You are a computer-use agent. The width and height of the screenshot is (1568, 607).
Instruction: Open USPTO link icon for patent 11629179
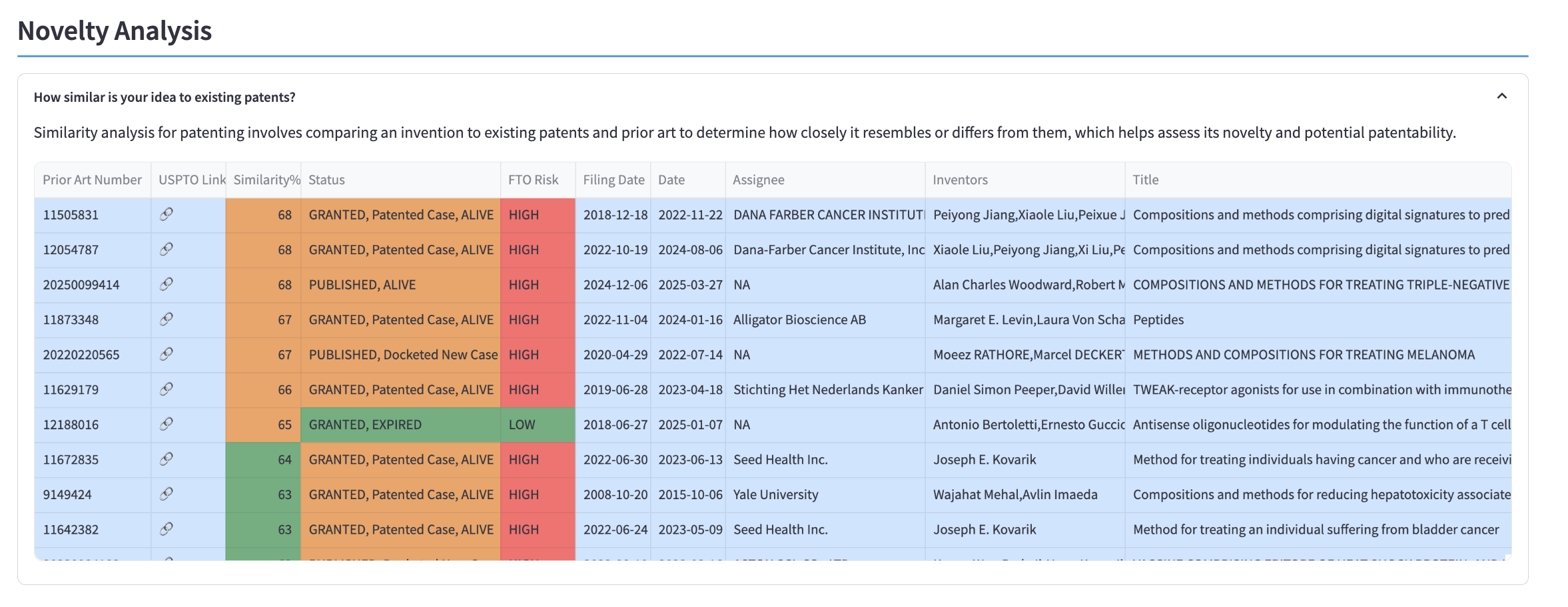point(167,389)
